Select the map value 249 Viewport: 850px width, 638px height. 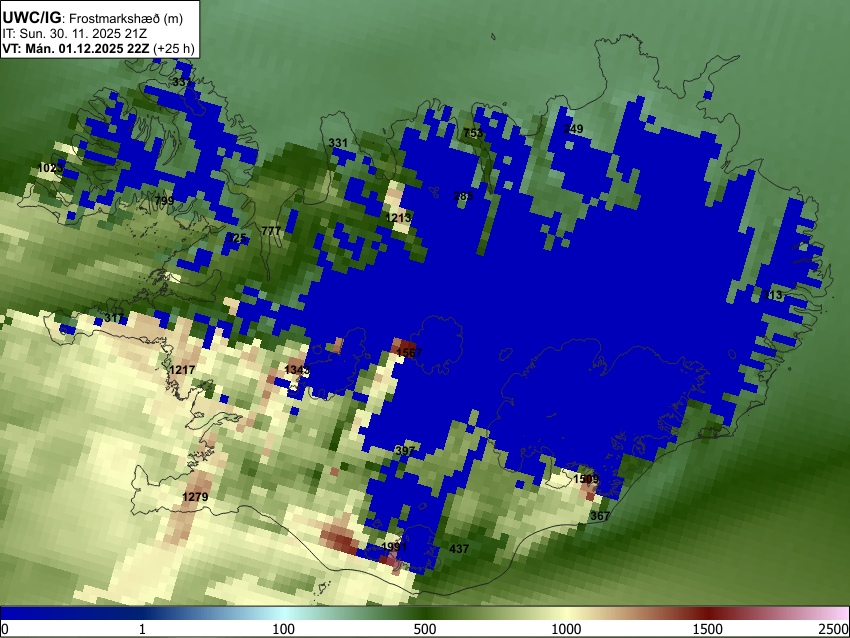click(x=573, y=129)
